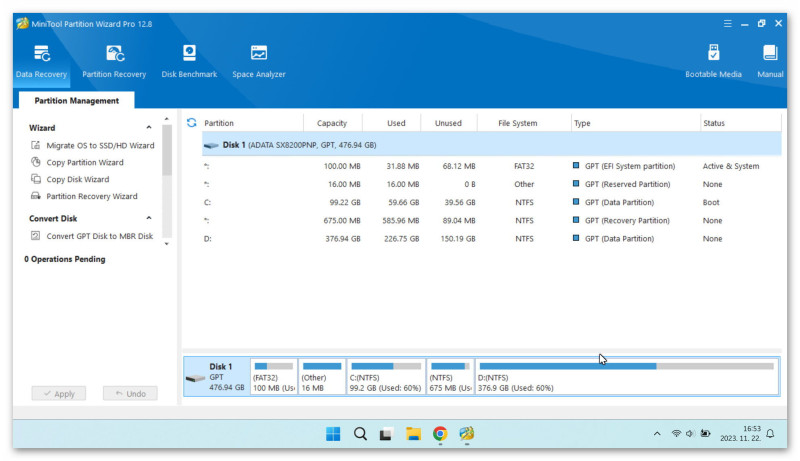This screenshot has height=461, width=800.
Task: Collapse the Wizard section
Action: (149, 127)
